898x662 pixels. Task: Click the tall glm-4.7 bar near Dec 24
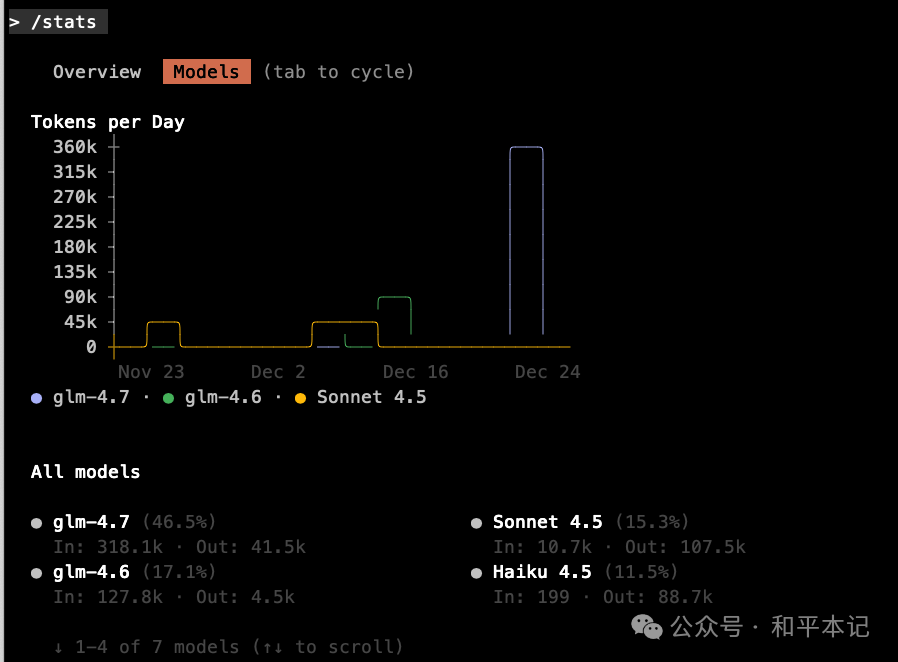[x=526, y=241]
